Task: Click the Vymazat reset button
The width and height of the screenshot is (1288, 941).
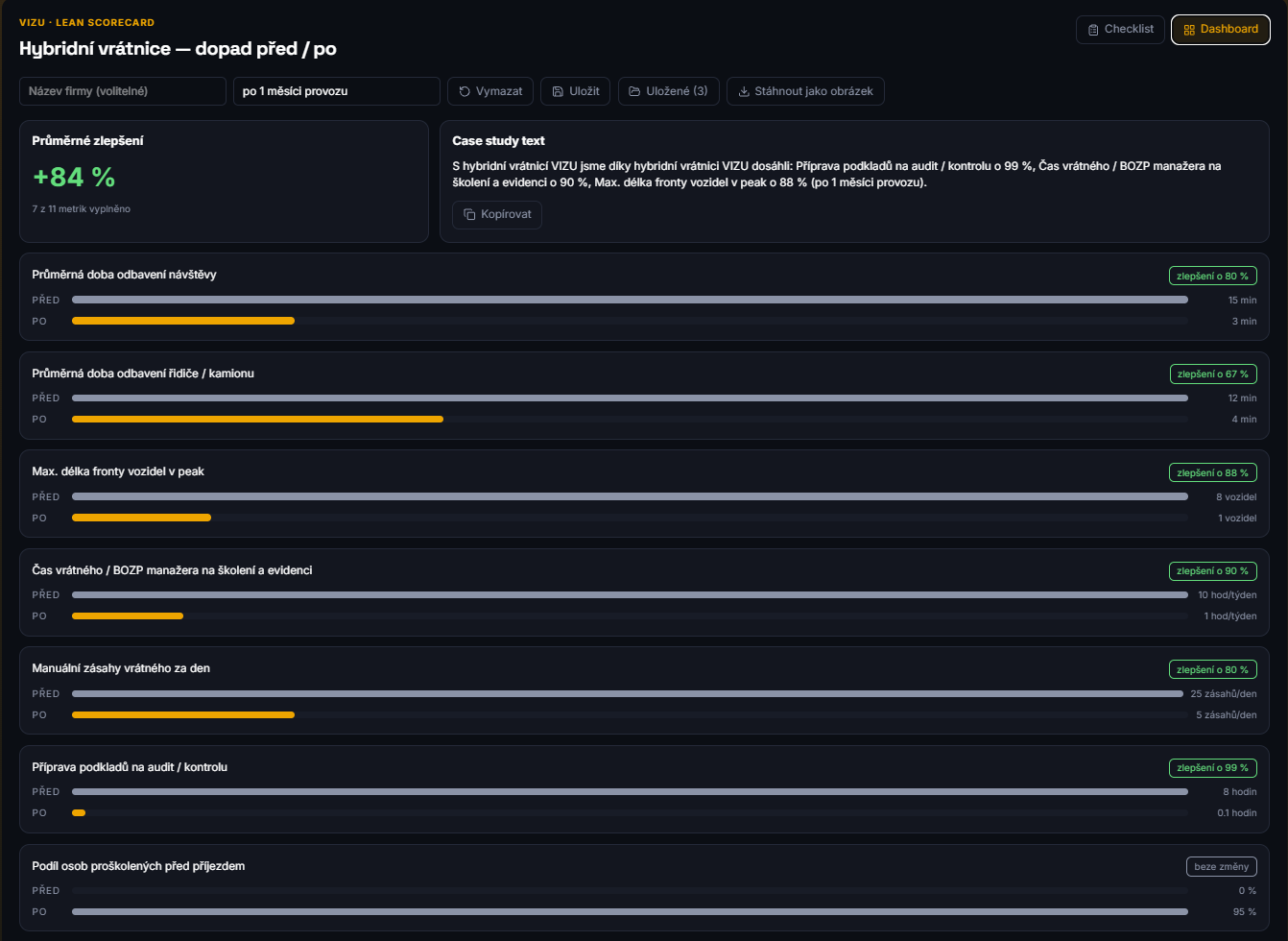Action: (490, 91)
